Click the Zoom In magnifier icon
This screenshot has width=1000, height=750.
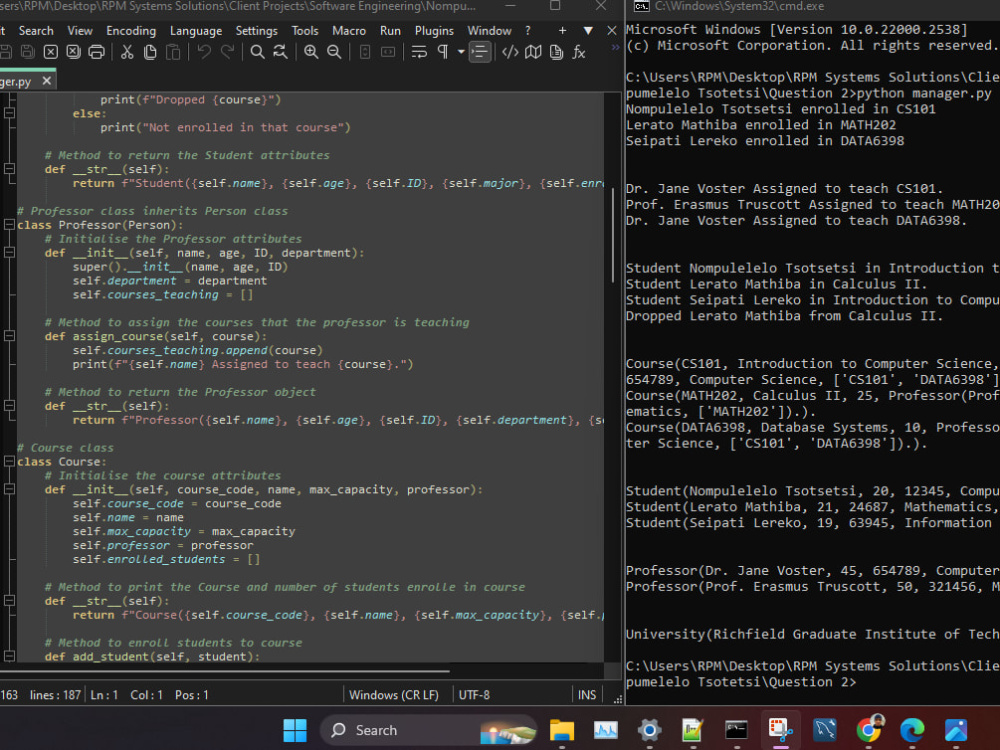(311, 52)
